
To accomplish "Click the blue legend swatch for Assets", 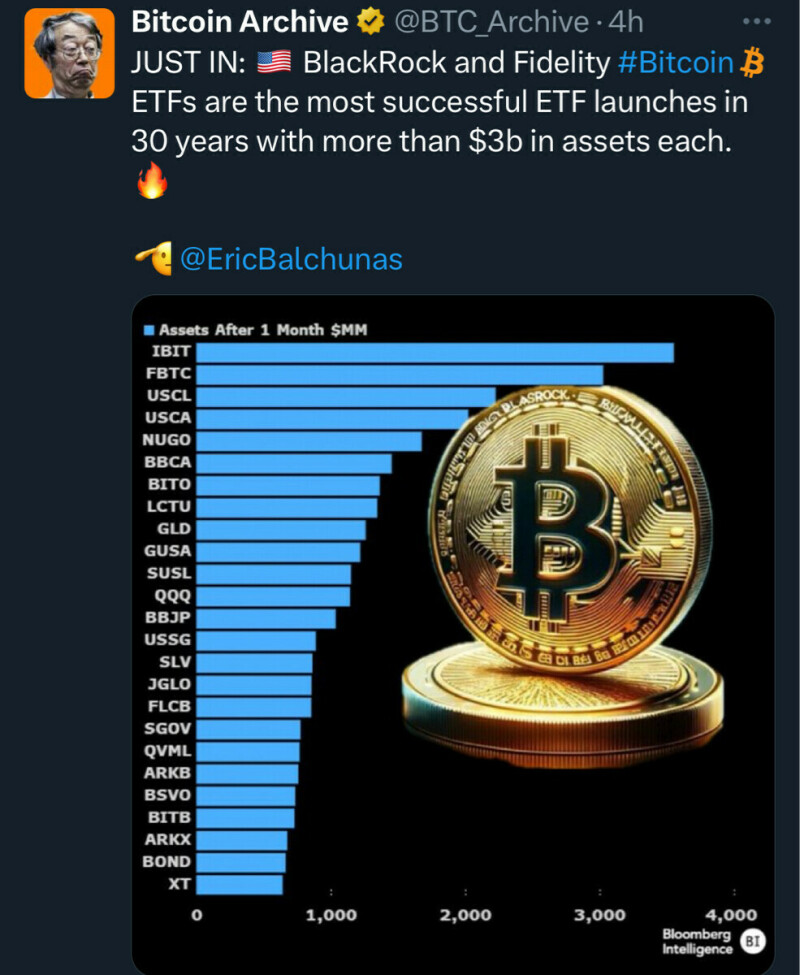I will [149, 330].
